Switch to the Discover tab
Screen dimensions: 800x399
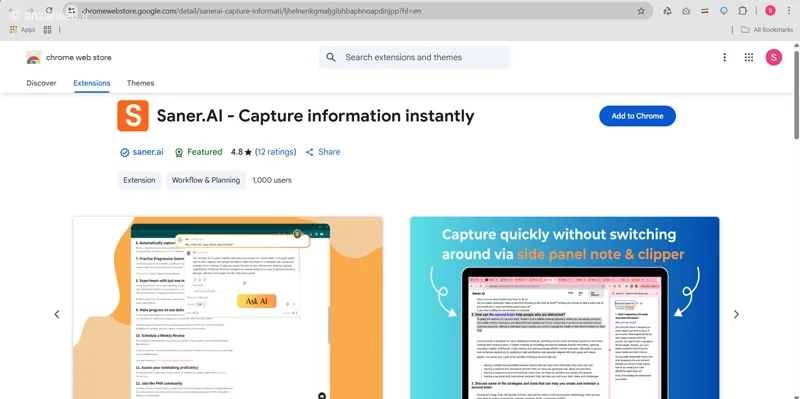click(x=41, y=83)
